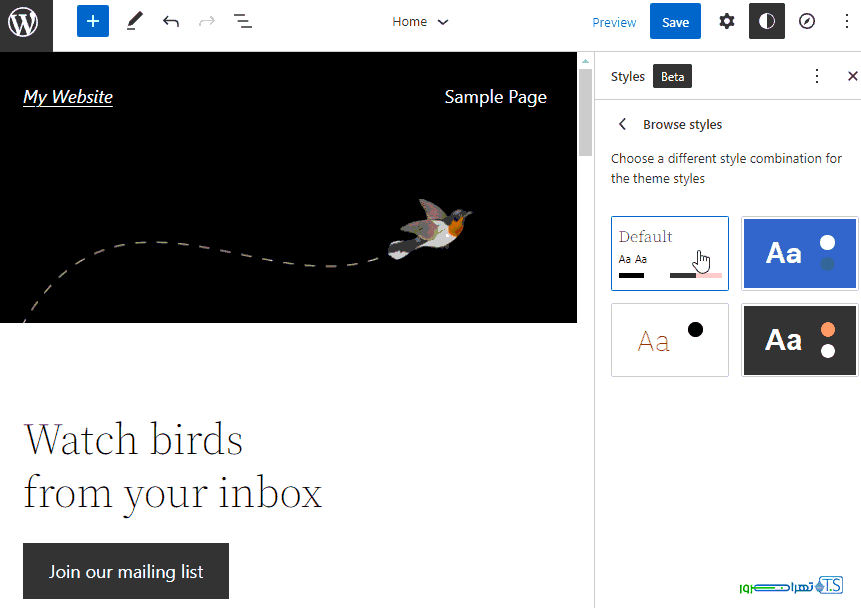
Task: Click the compass navigation icon in toolbar
Action: [807, 22]
